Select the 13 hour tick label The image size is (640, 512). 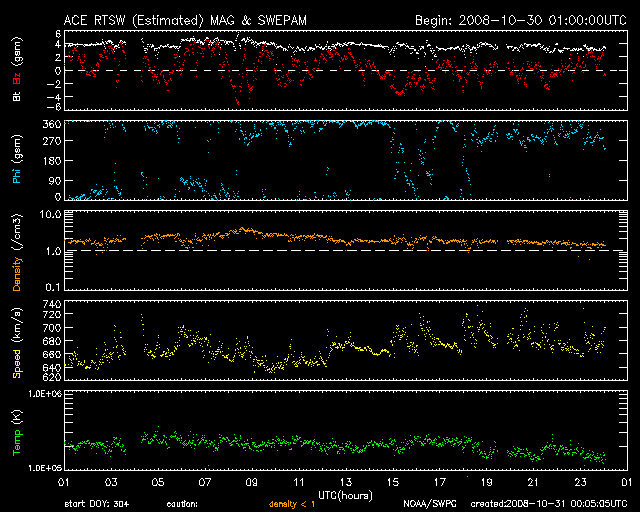[x=345, y=483]
